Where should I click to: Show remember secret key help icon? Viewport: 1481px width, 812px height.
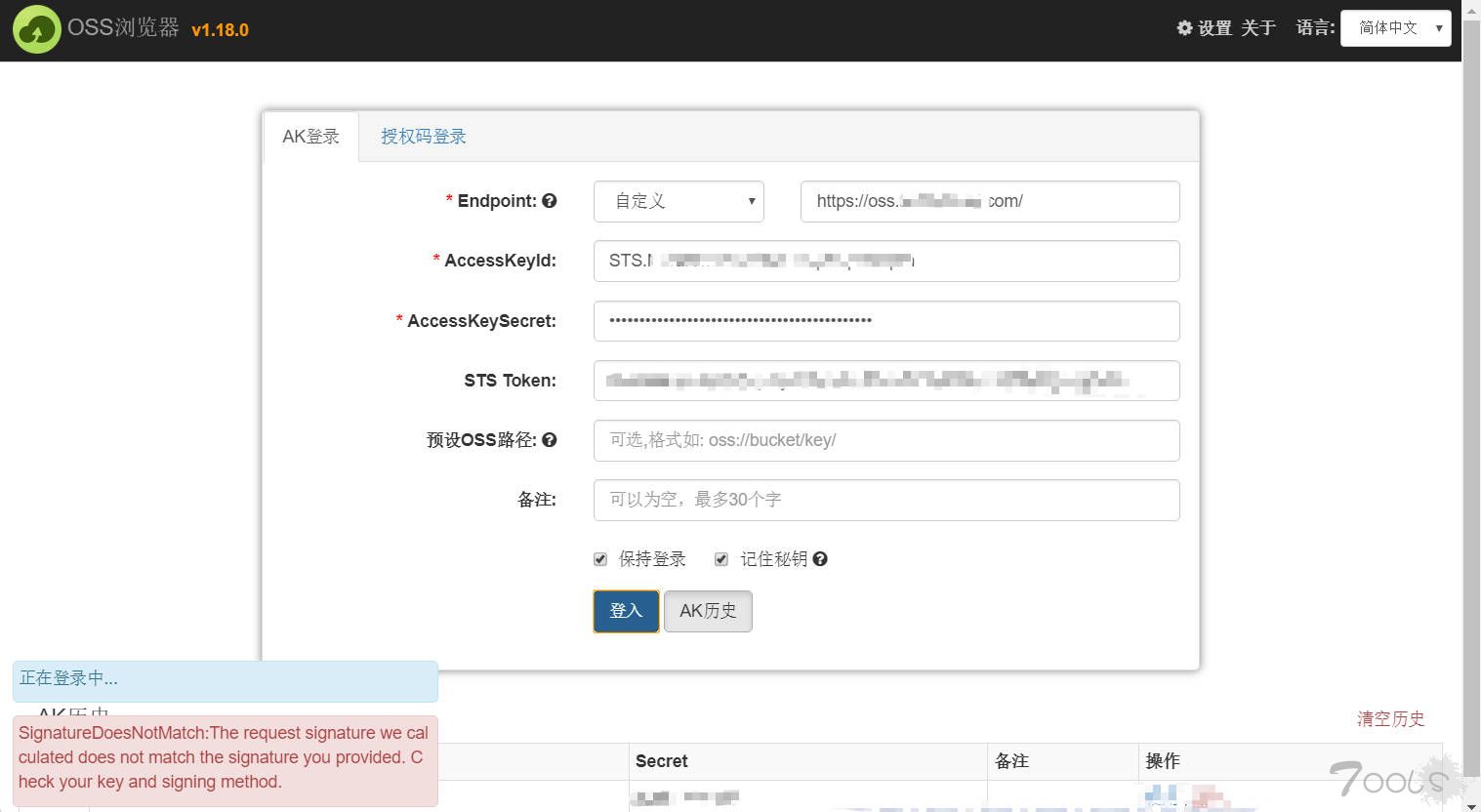click(820, 559)
